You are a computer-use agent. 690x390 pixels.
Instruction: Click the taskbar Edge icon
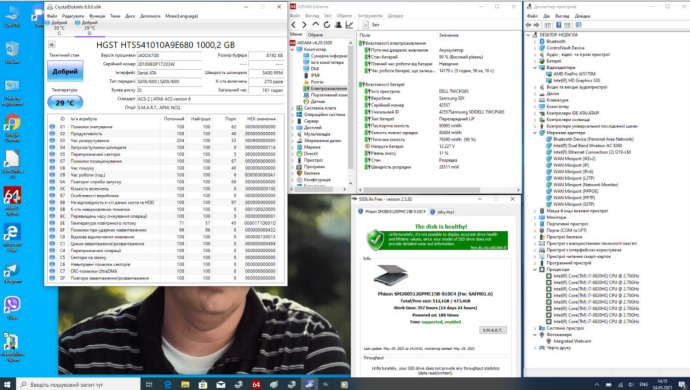(x=168, y=384)
